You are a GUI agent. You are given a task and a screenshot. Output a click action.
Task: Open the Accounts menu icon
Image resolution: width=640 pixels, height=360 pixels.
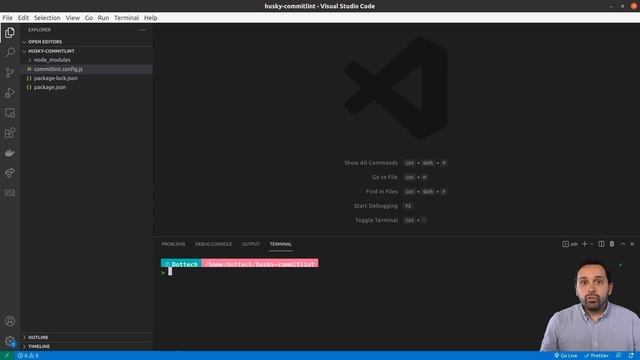[10, 321]
